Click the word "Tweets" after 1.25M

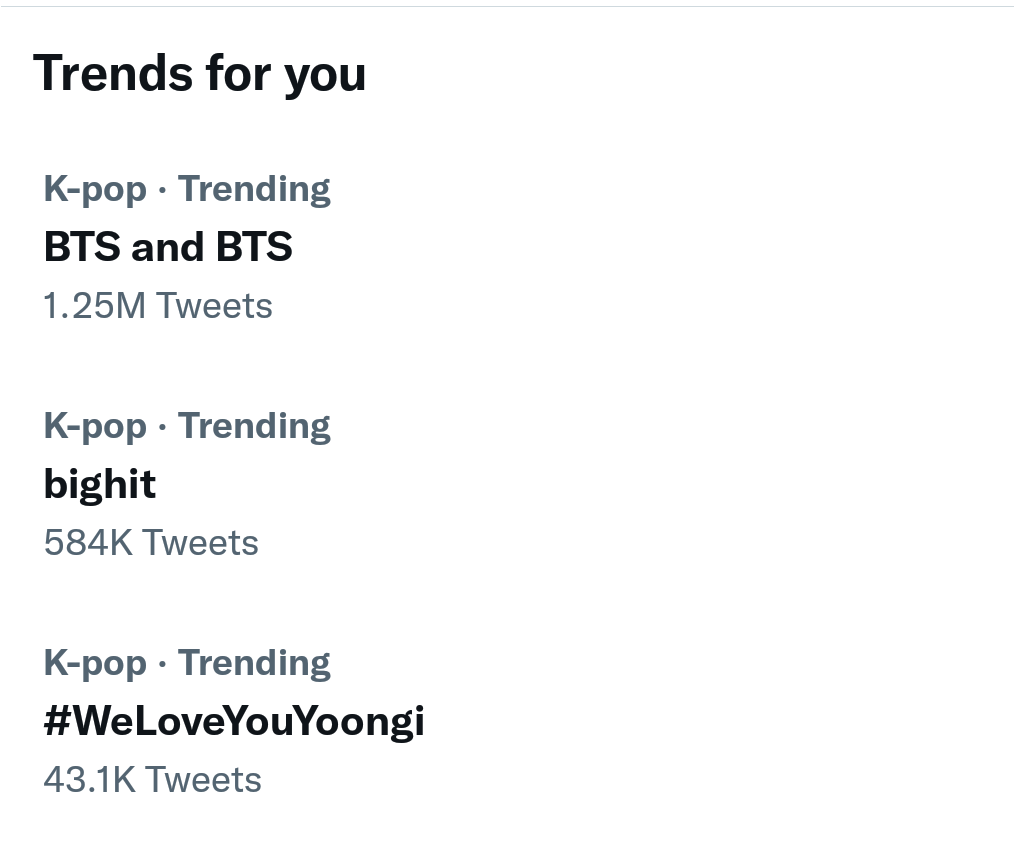(x=214, y=306)
